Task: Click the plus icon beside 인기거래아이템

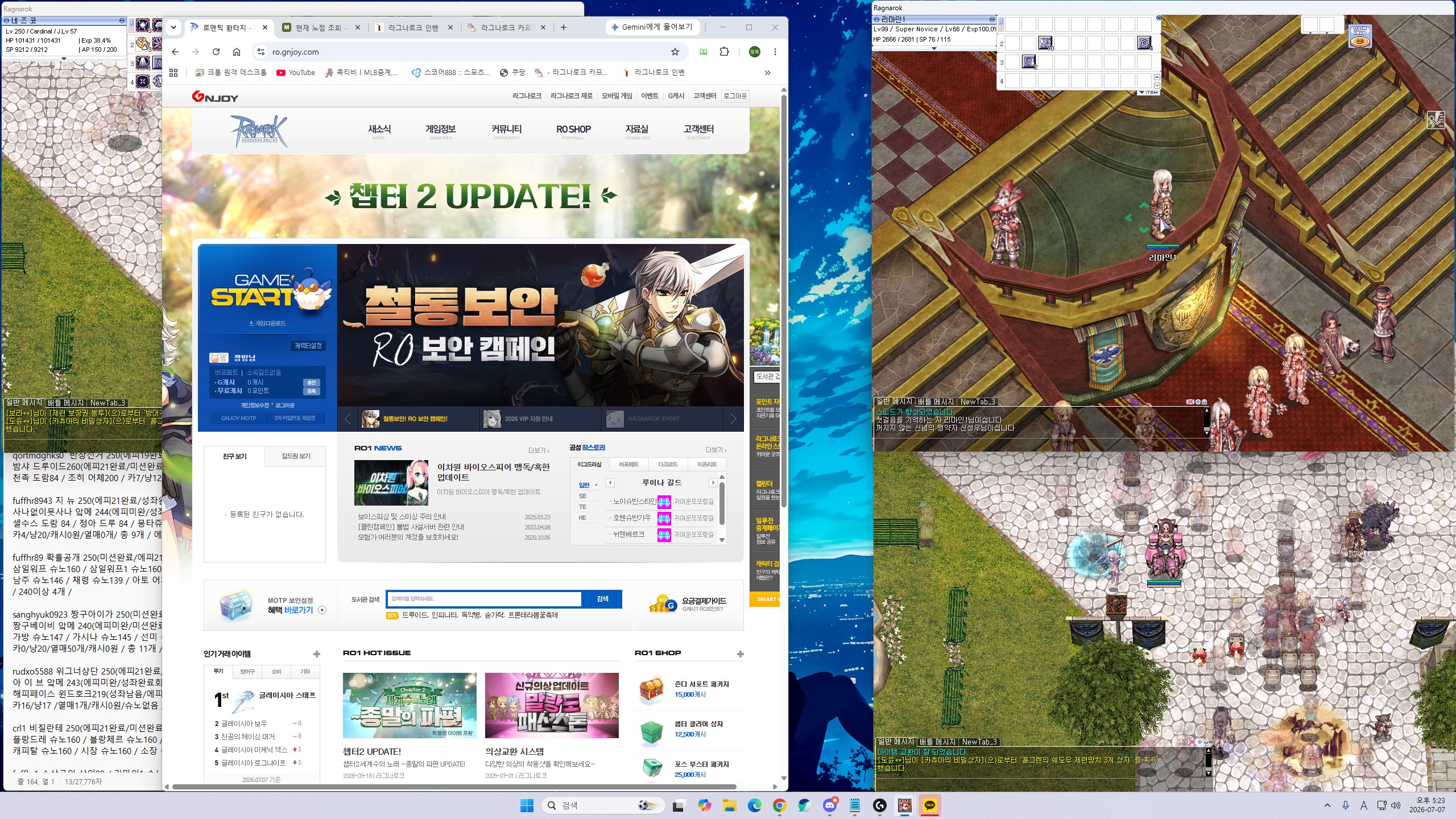Action: 317,654
